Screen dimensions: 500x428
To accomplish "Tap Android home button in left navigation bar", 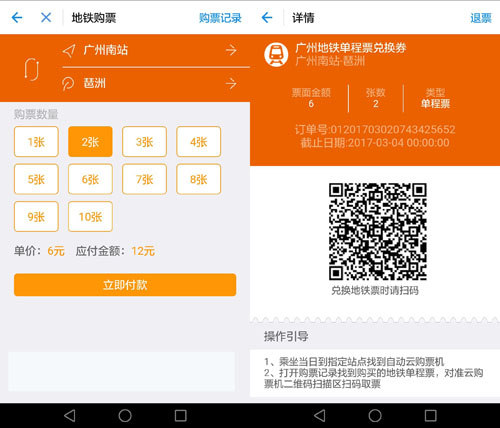I will point(125,415).
